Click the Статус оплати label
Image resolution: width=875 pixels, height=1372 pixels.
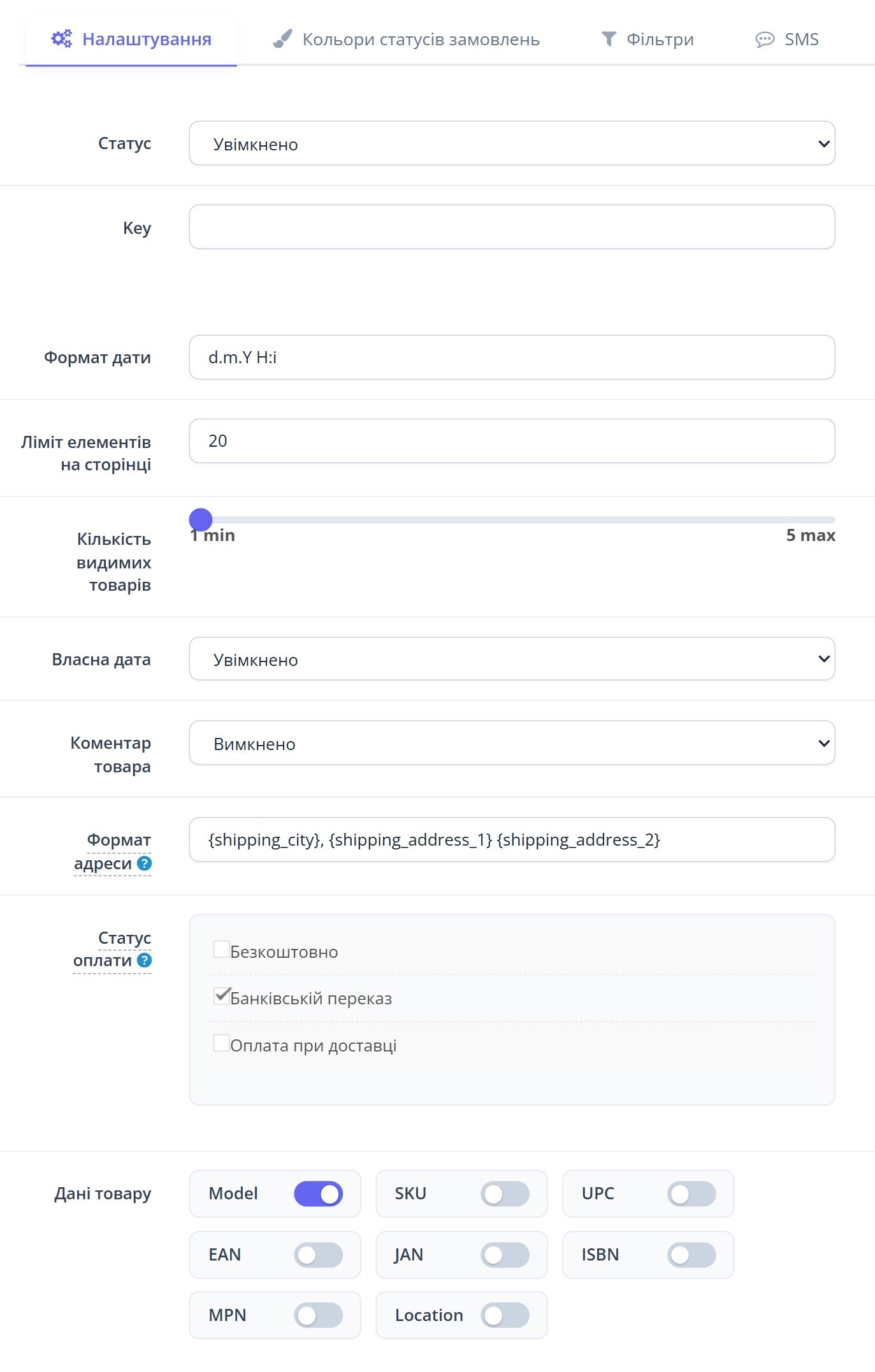click(112, 949)
